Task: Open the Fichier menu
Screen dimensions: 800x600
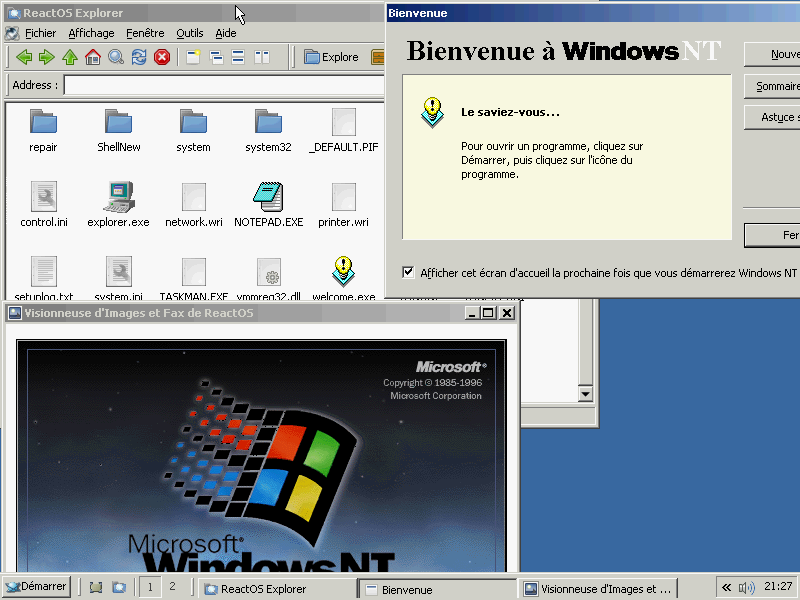Action: (x=40, y=33)
